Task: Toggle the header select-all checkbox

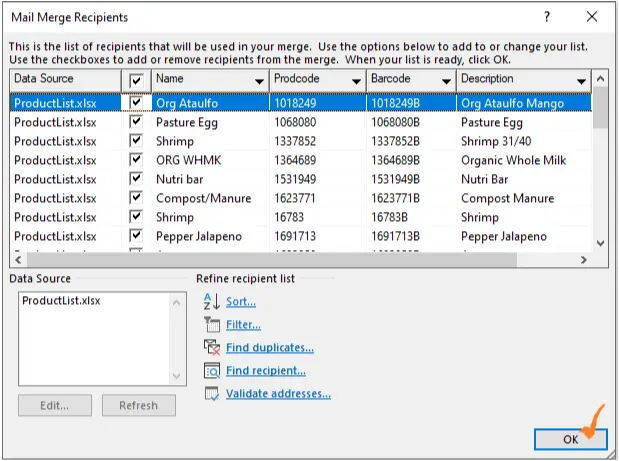Action: (x=136, y=81)
